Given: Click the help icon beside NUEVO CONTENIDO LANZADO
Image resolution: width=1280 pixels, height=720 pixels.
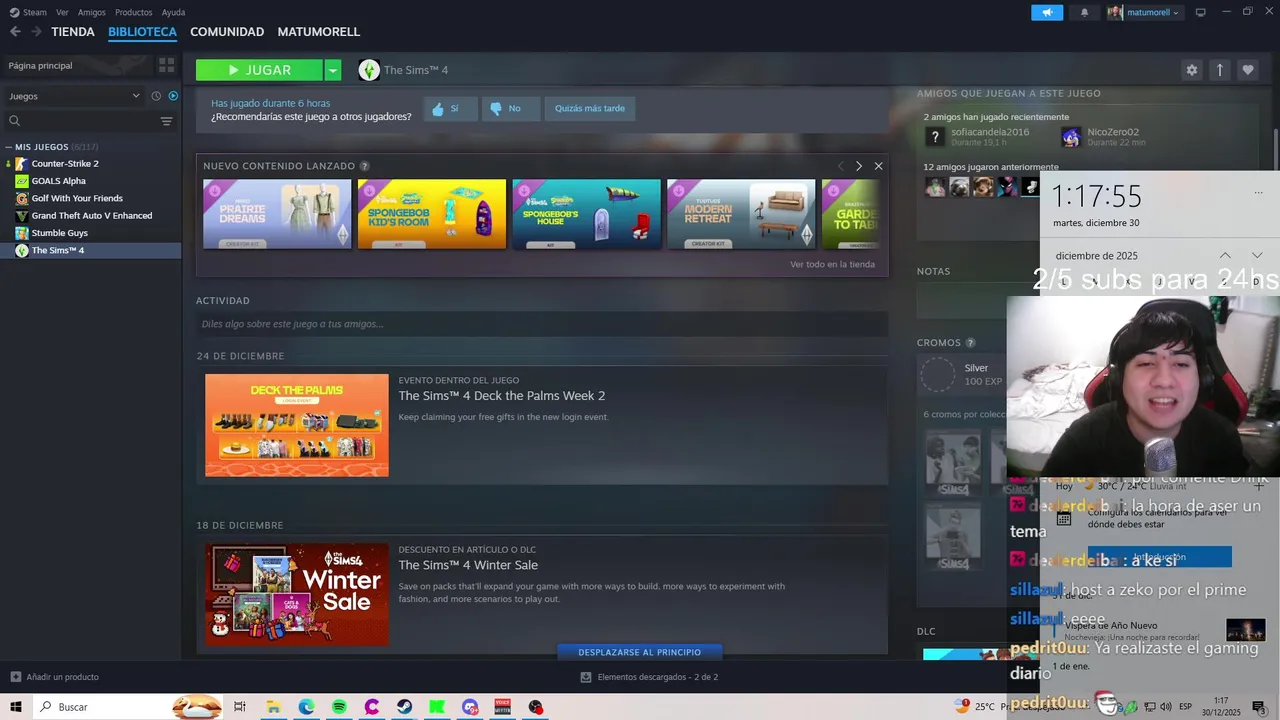Looking at the screenshot, I should 364,166.
